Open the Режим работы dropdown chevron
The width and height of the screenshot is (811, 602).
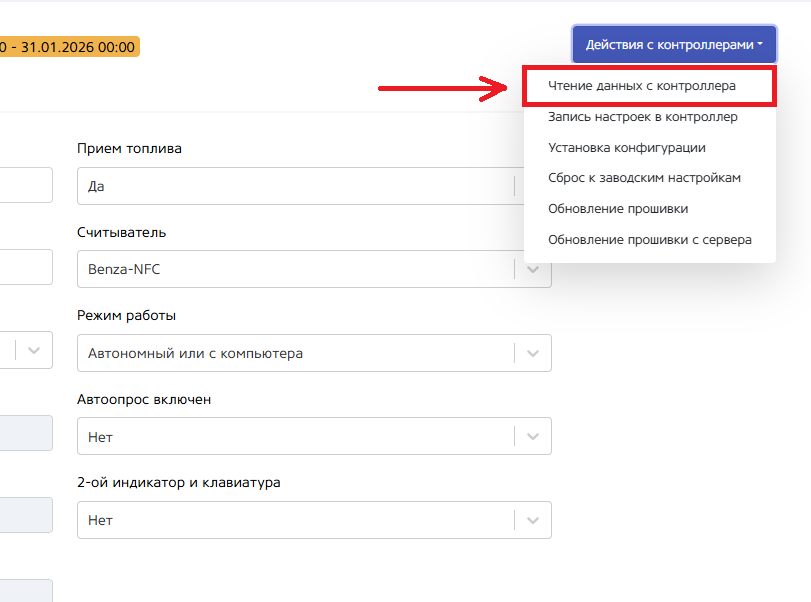click(x=533, y=353)
